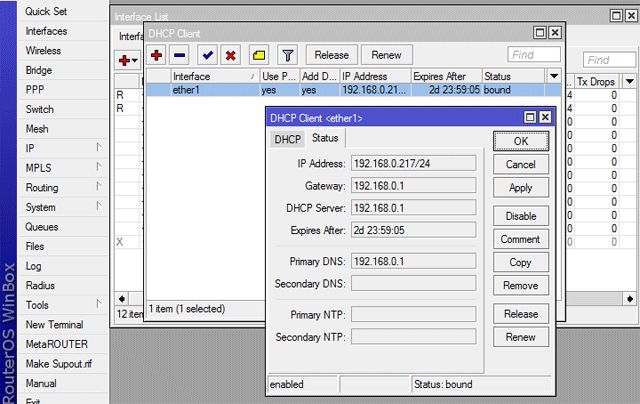Open New Terminal from the sidebar
The image size is (640, 404).
tap(54, 324)
